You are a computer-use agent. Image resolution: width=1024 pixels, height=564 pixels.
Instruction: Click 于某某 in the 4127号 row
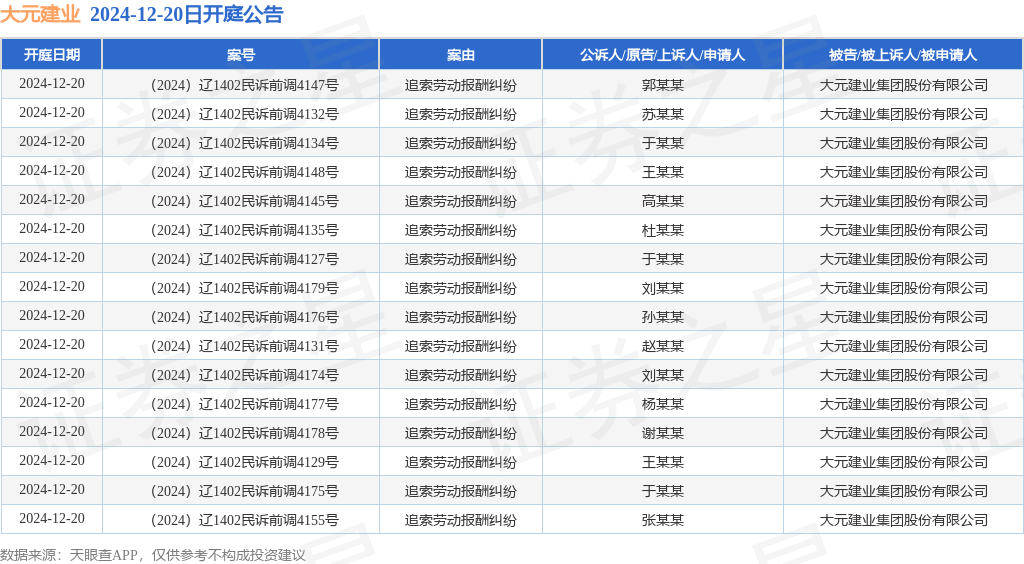(662, 259)
